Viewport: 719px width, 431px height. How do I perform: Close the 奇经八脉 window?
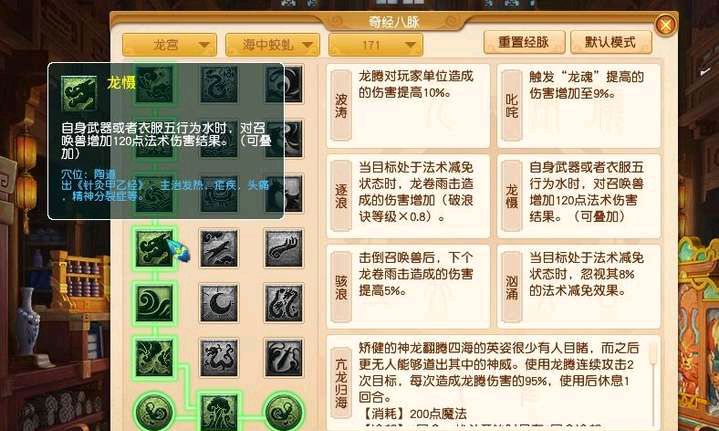click(x=665, y=24)
